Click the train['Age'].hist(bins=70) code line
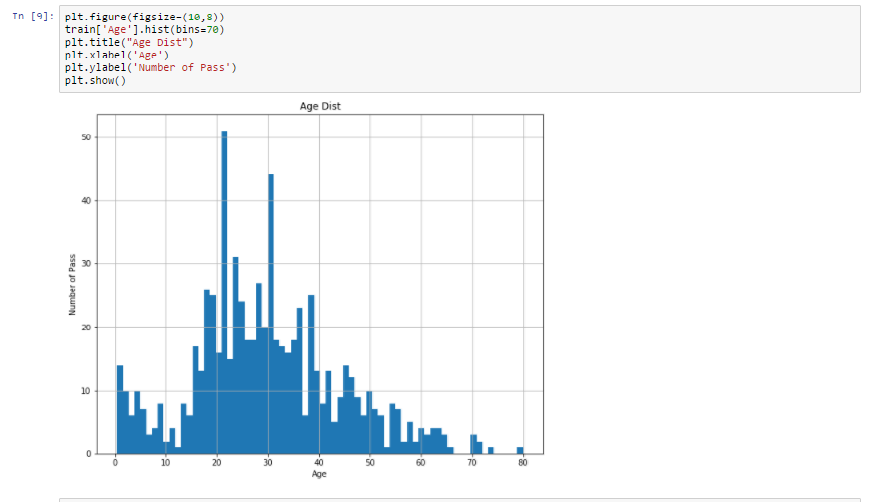Screen dimensions: 873x502 click(144, 29)
